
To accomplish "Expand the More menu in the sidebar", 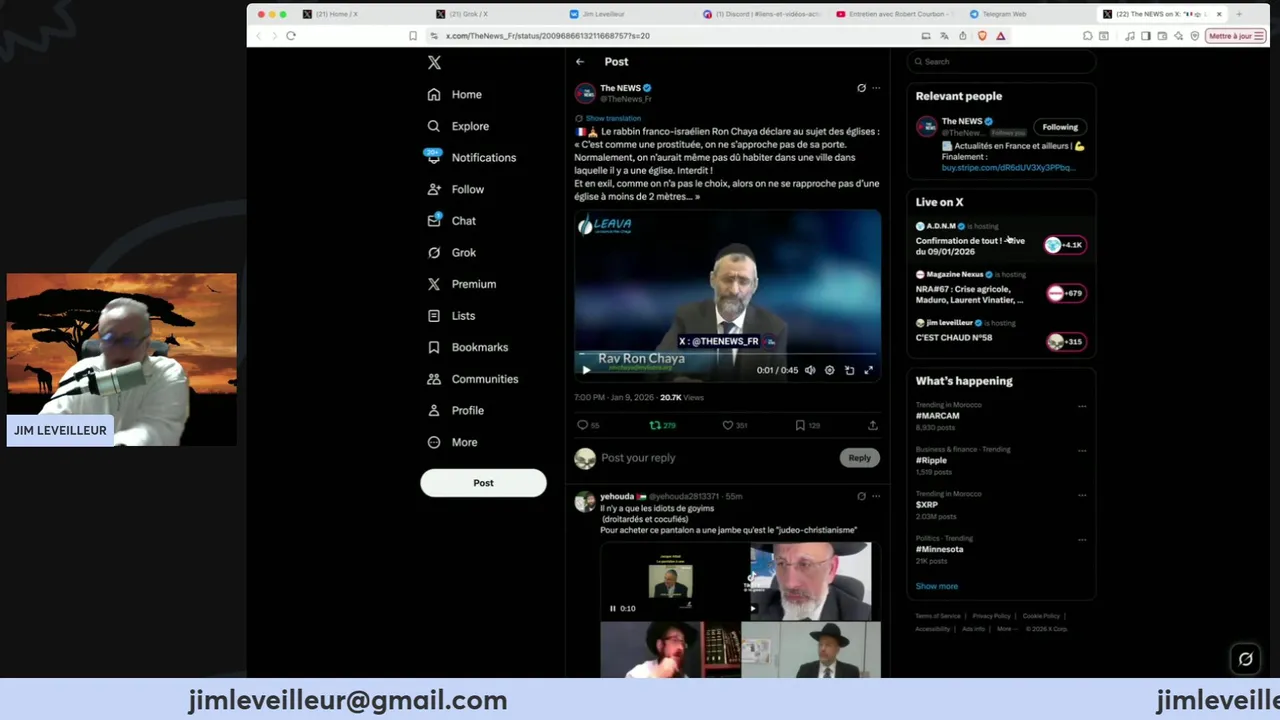I will 453,442.
